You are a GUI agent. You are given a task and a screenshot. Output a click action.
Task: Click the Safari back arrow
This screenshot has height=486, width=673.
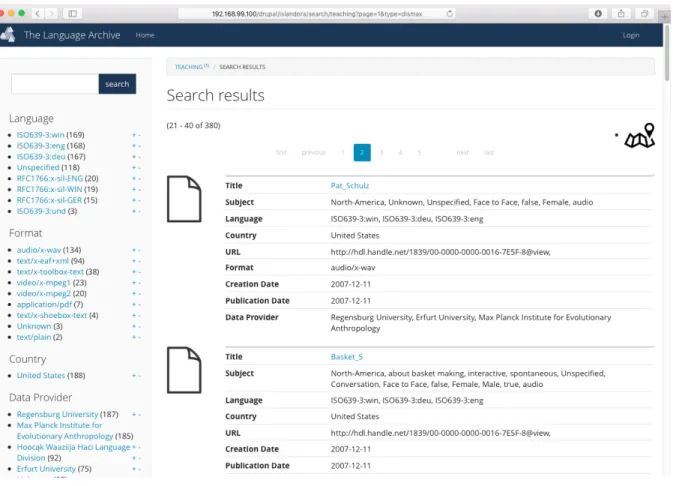[38, 14]
